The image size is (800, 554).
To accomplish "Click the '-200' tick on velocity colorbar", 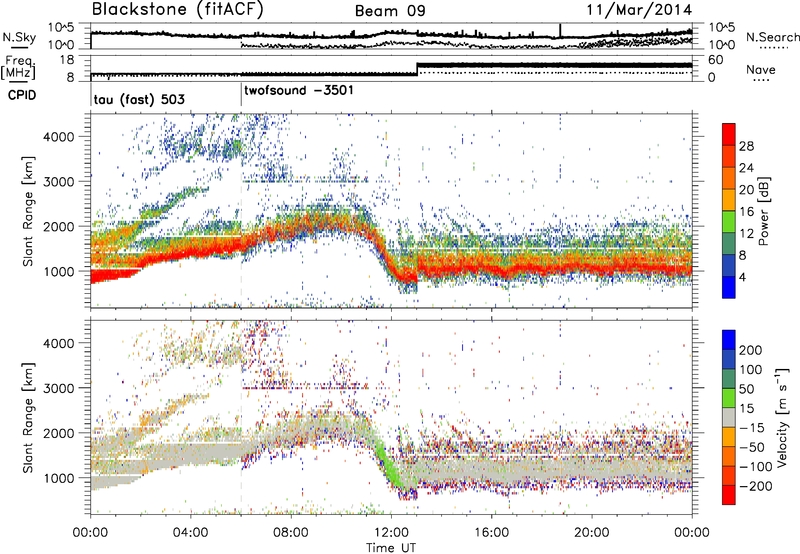I will tap(755, 486).
